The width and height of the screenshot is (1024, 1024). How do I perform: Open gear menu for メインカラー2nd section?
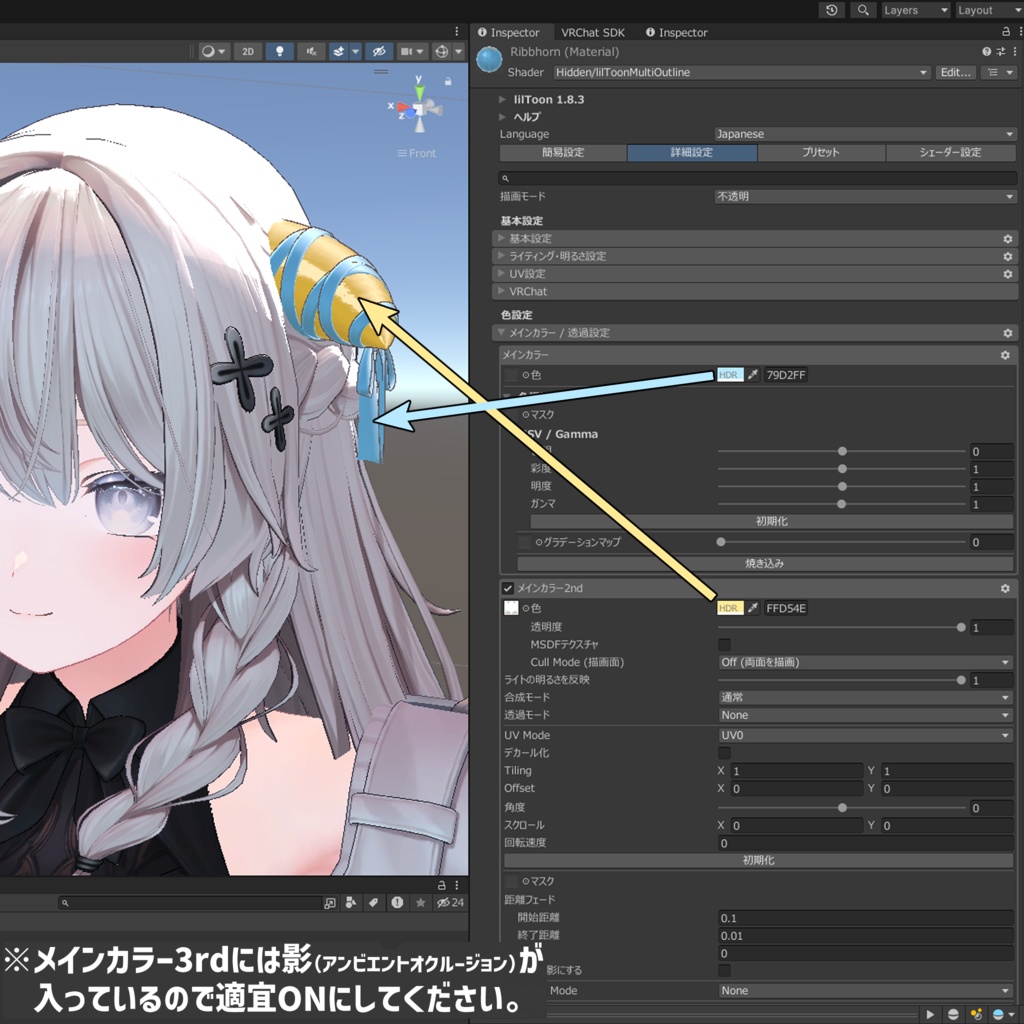[1004, 588]
